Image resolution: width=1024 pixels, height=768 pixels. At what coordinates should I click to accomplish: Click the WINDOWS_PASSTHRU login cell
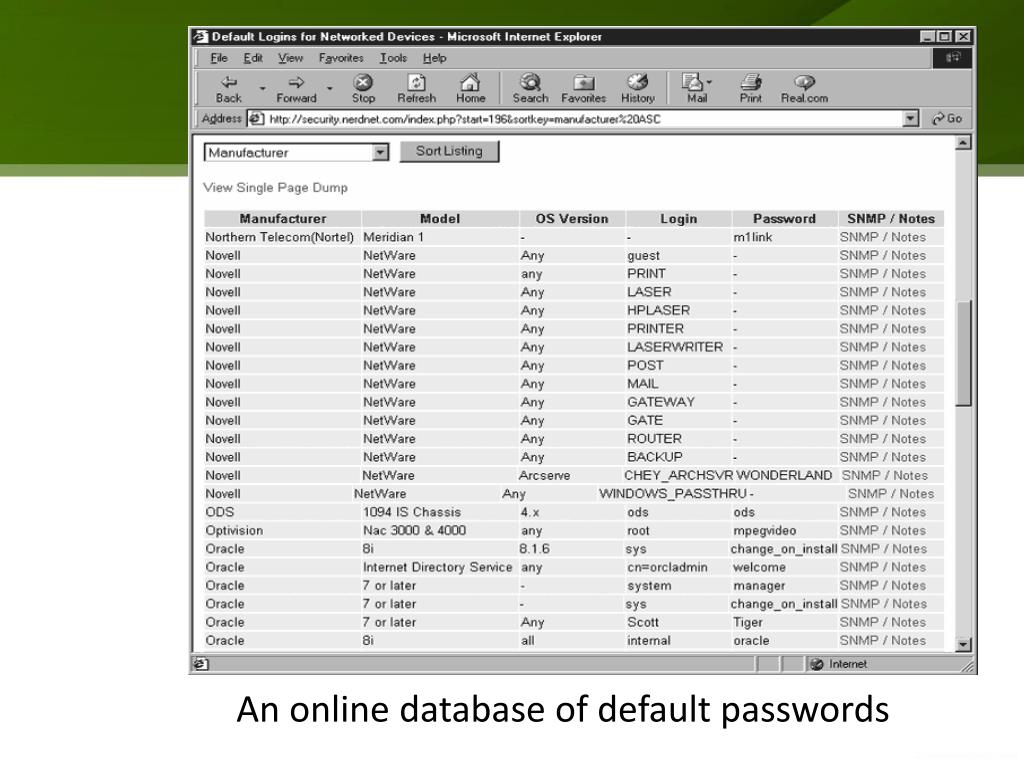(x=673, y=494)
